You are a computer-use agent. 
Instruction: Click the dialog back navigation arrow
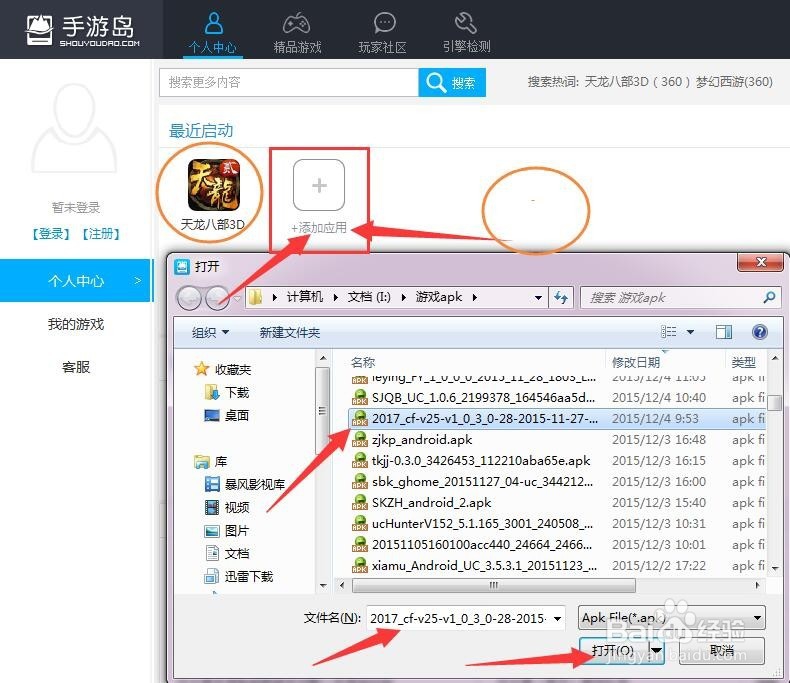point(189,298)
